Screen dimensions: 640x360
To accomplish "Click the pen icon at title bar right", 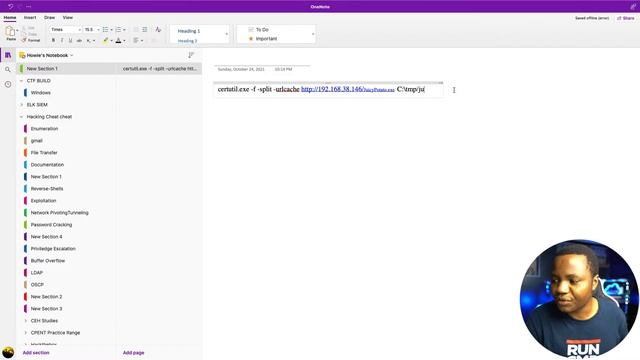I will pos(633,7).
